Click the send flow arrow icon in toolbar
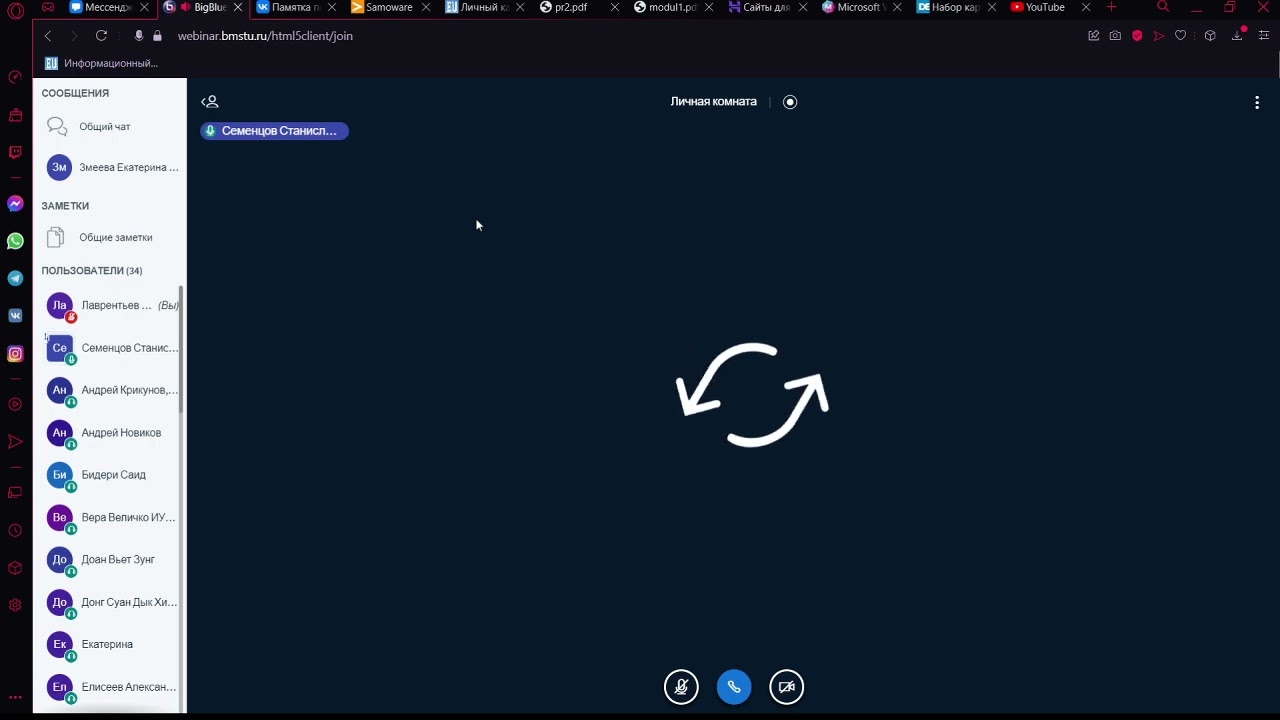Screen dimensions: 1280x720 pos(1159,36)
